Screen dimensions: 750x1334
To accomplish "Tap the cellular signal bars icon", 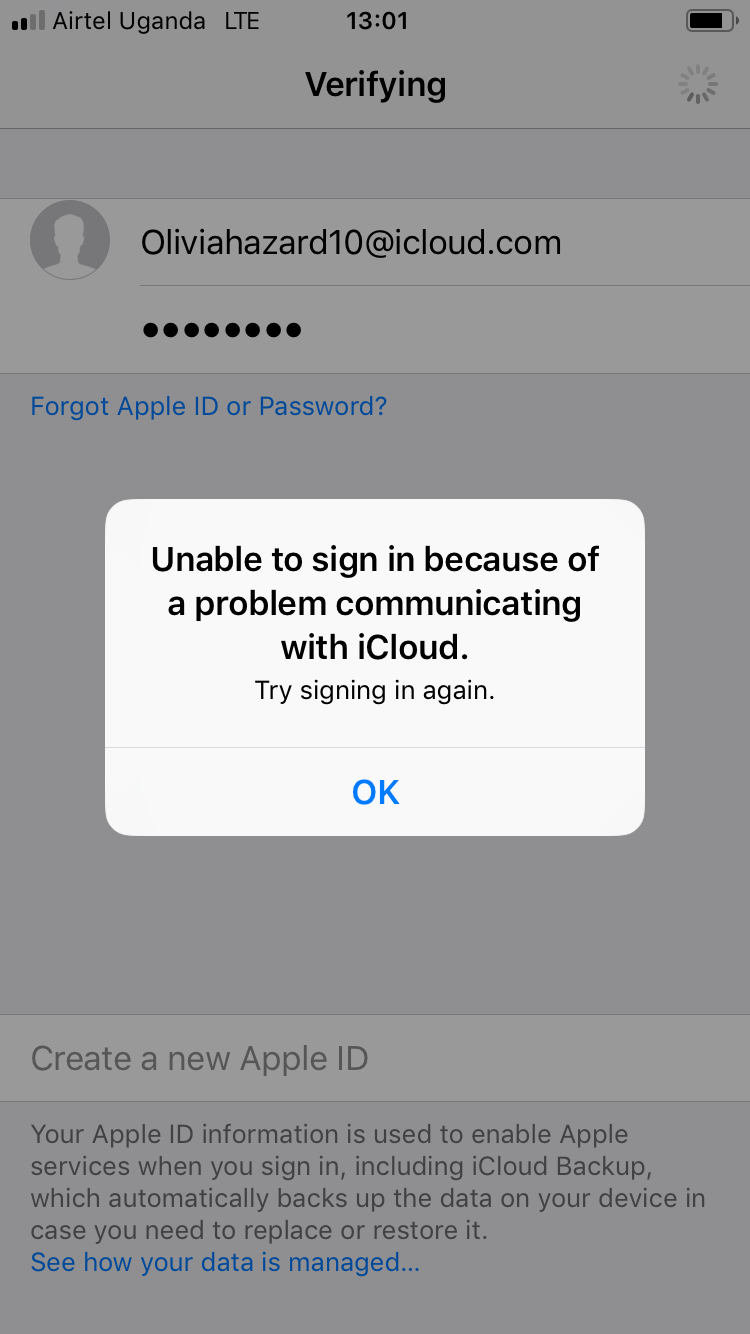I will coord(27,21).
